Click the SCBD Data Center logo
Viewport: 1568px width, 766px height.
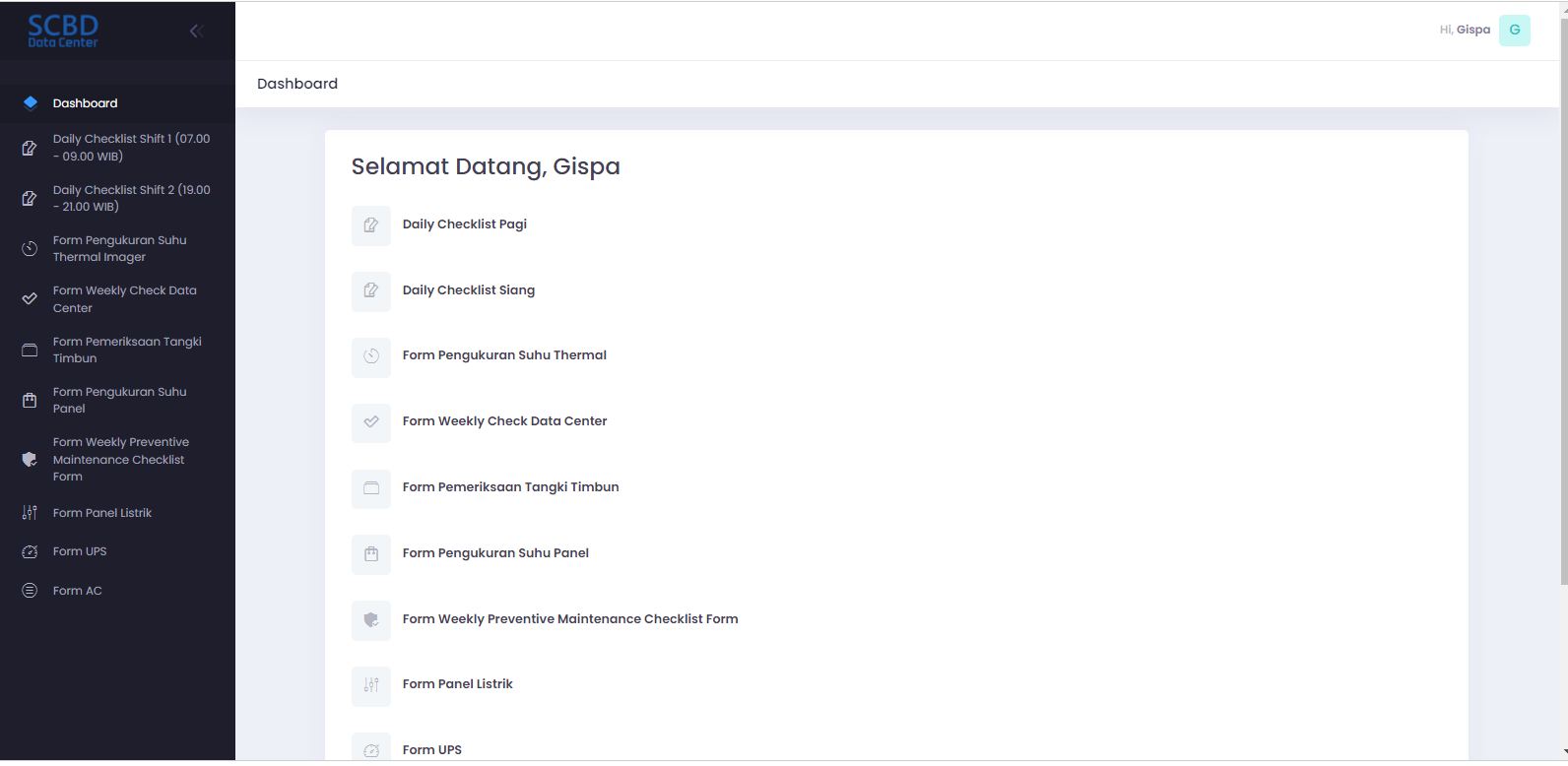(63, 31)
